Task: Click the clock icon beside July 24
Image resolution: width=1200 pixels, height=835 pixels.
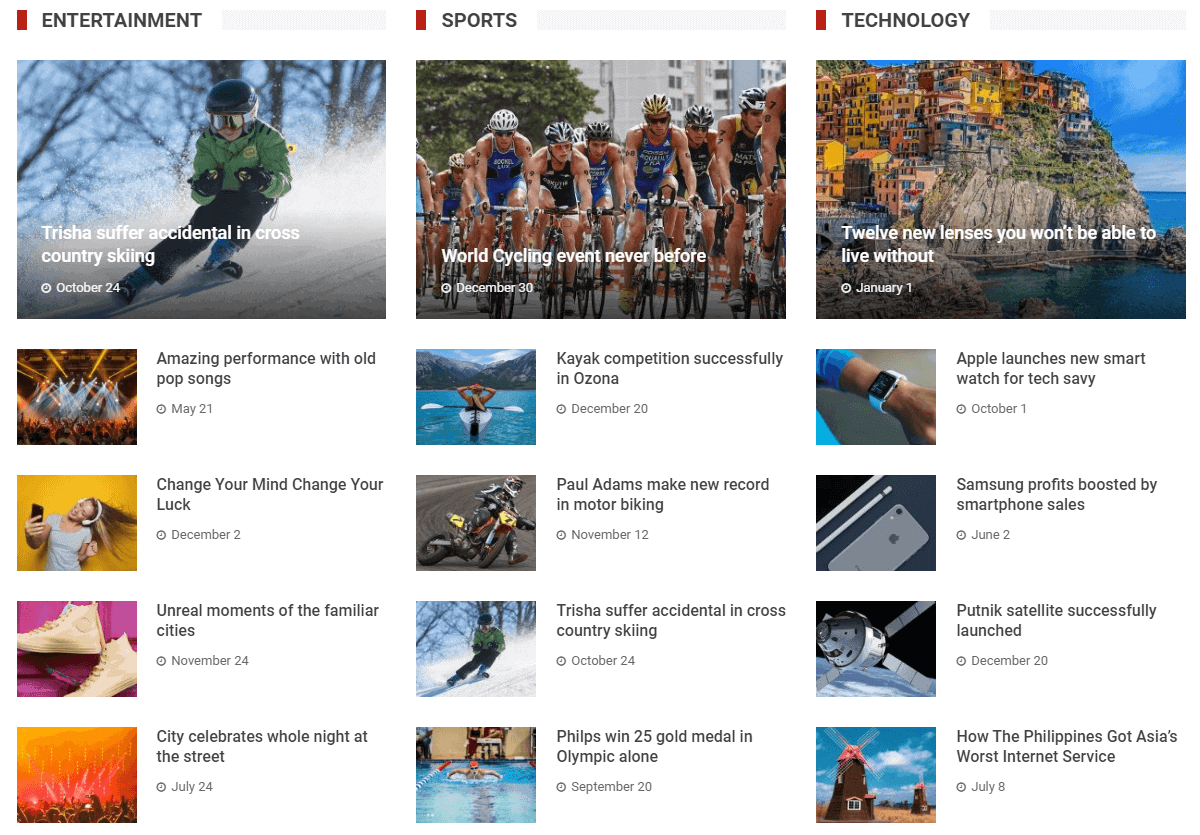Action: click(161, 787)
